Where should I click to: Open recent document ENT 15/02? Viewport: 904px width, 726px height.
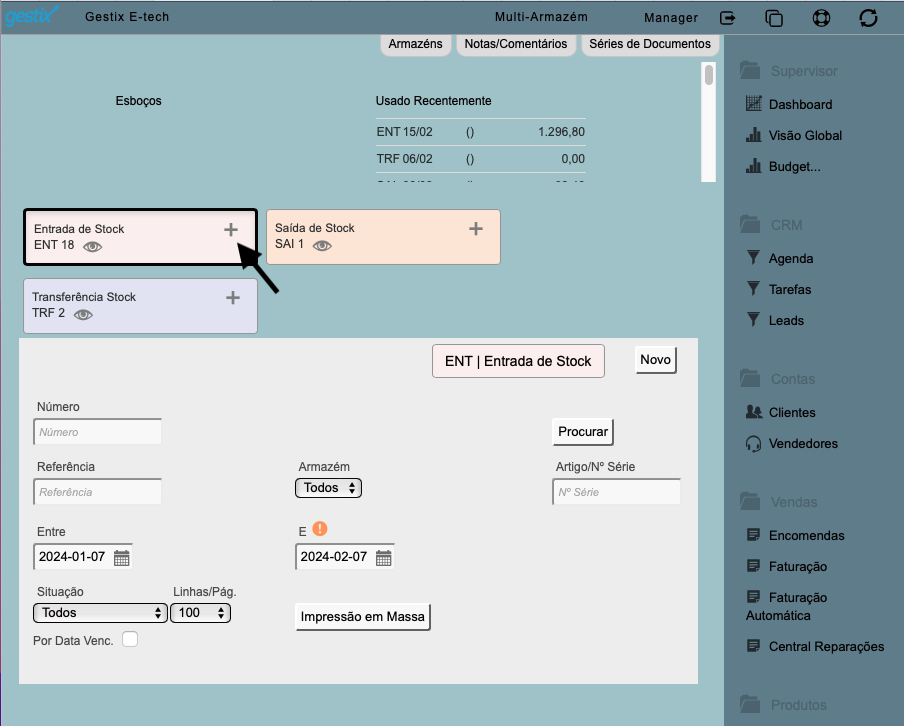click(x=480, y=131)
